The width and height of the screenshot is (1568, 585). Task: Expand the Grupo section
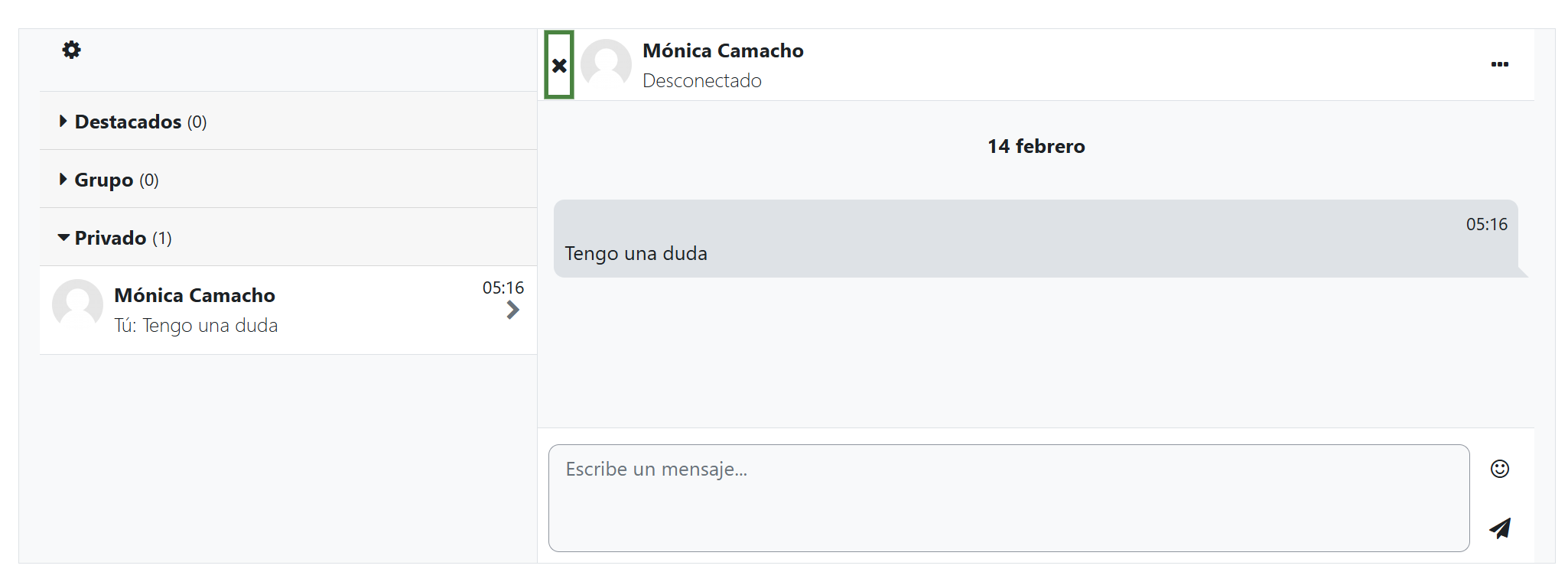104,180
